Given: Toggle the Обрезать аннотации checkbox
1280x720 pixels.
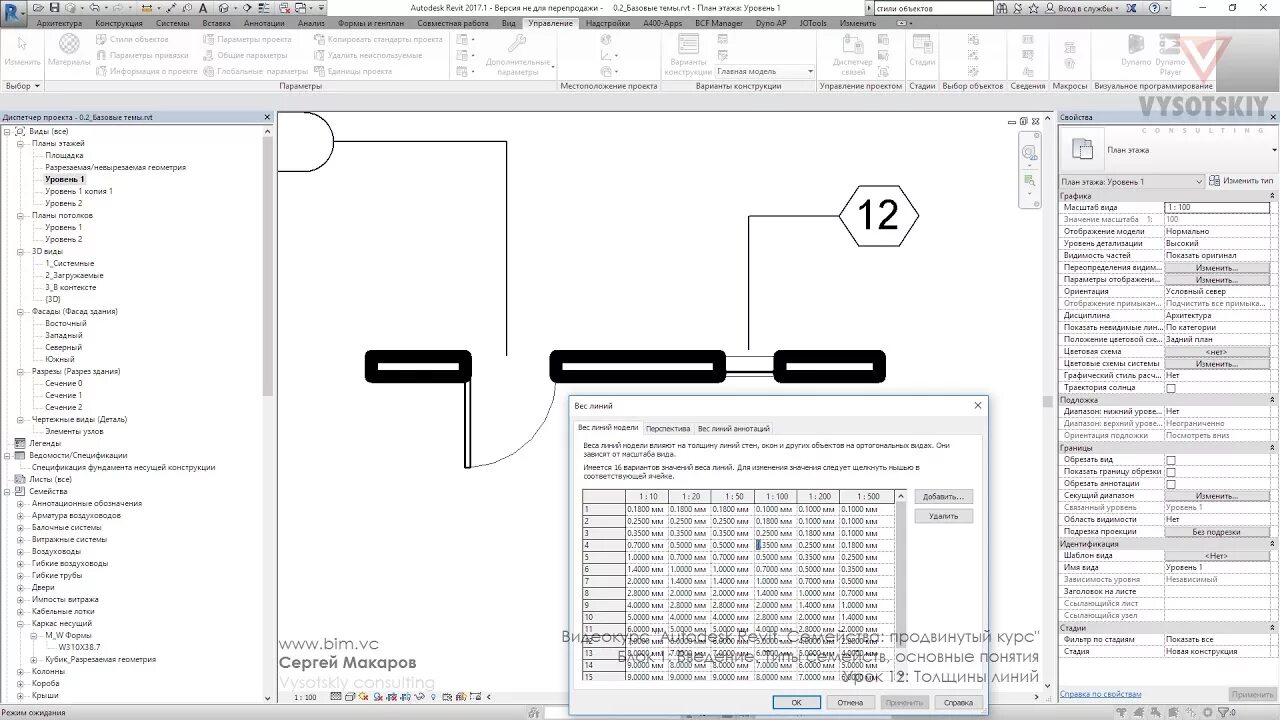Looking at the screenshot, I should pos(1171,483).
